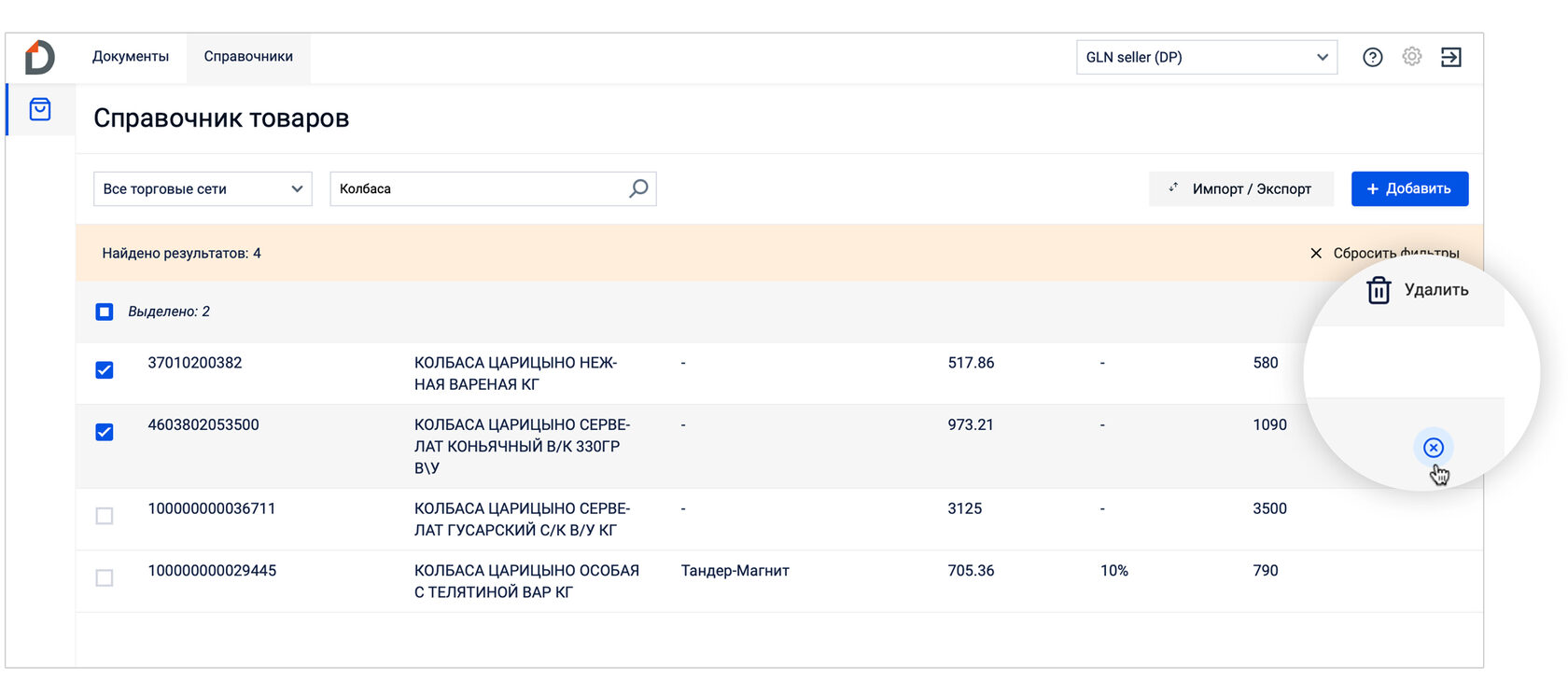Click the 580 value cell

pos(1266,363)
